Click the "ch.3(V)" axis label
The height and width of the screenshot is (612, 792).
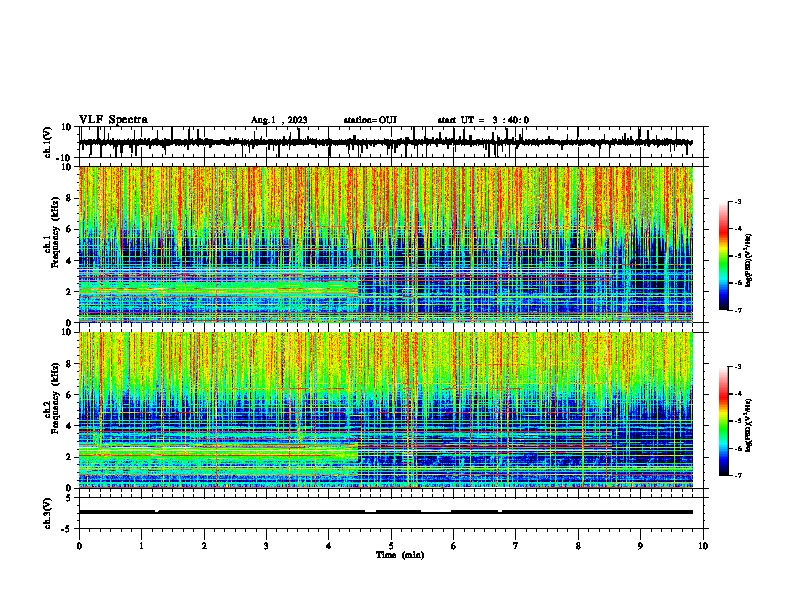[48, 513]
